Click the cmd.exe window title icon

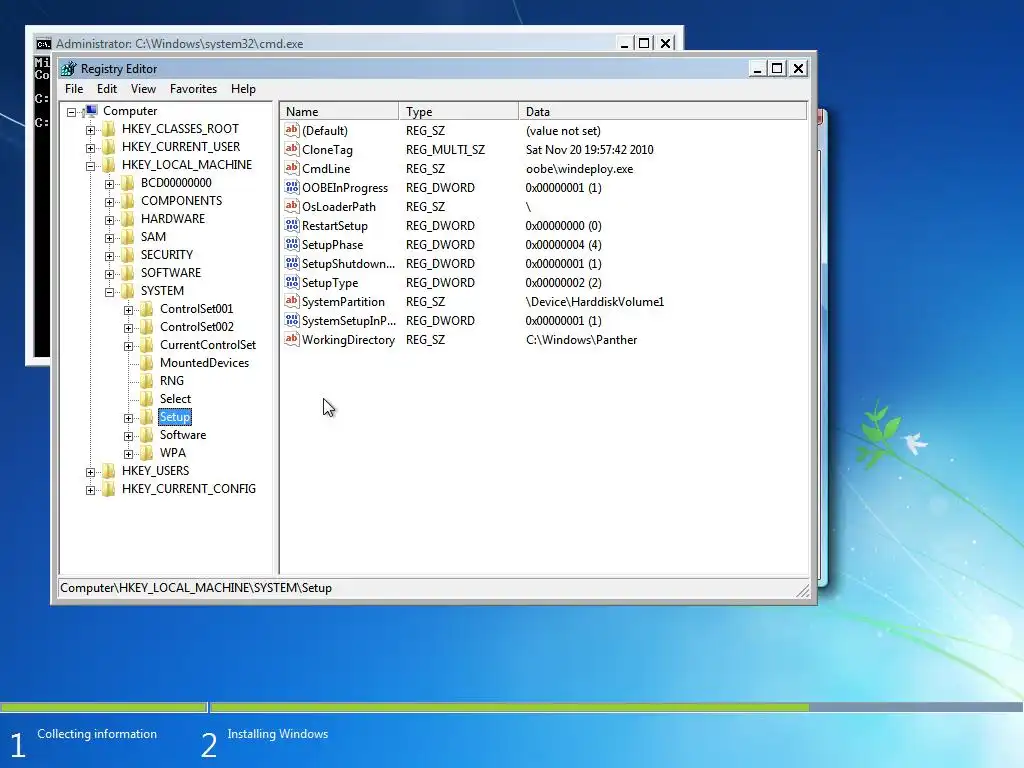43,44
